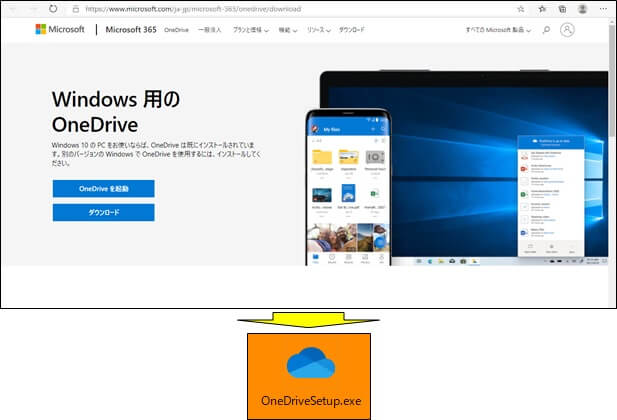Click the lock icon beside the URL
Image resolution: width=617 pixels, height=420 pixels.
coord(76,9)
